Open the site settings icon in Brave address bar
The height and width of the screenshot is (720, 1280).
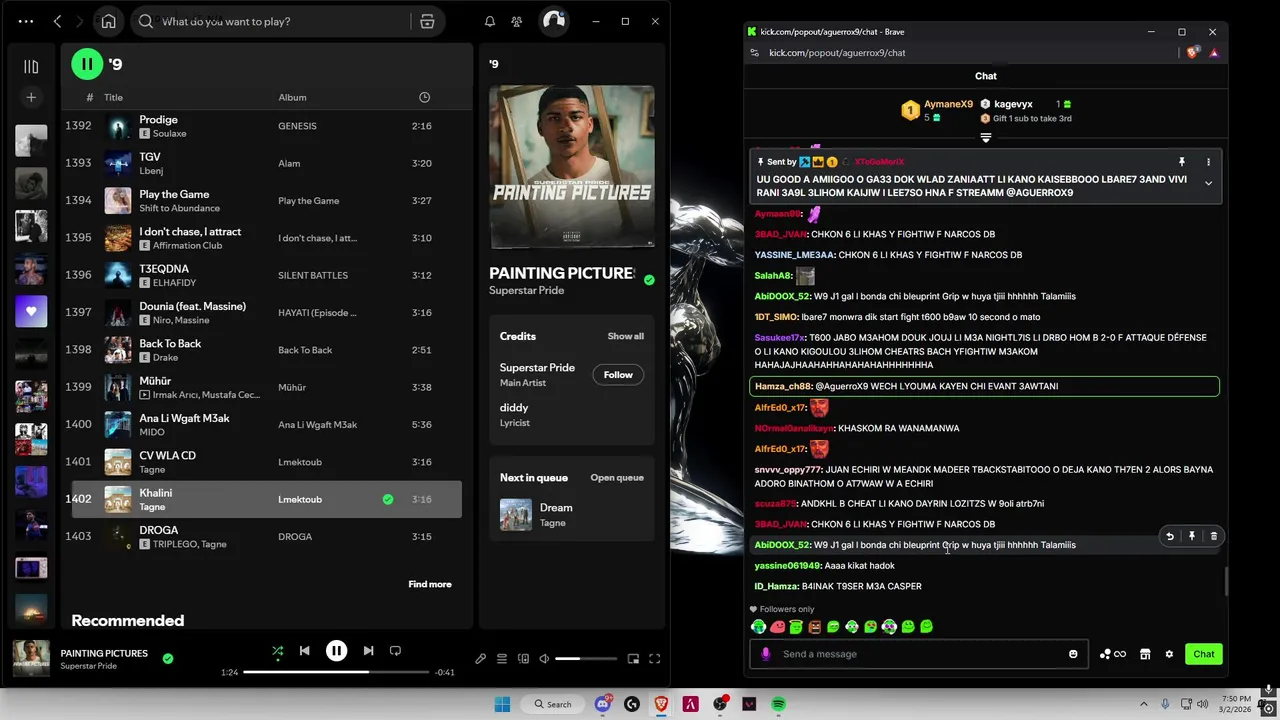756,53
